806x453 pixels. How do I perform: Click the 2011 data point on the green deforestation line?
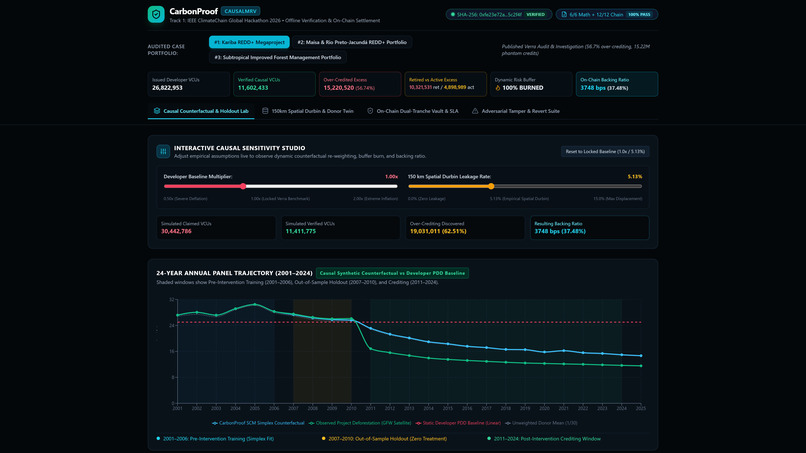tap(371, 349)
